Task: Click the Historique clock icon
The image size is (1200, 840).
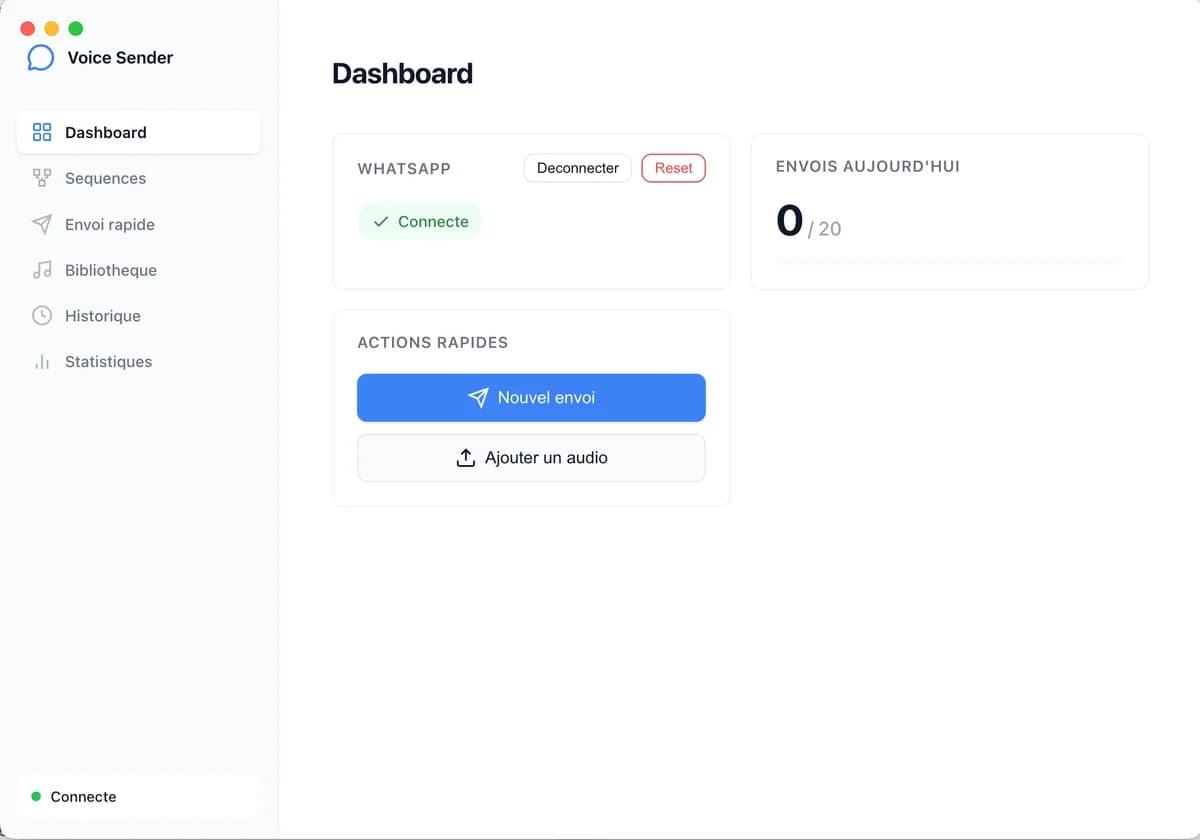Action: click(x=42, y=316)
